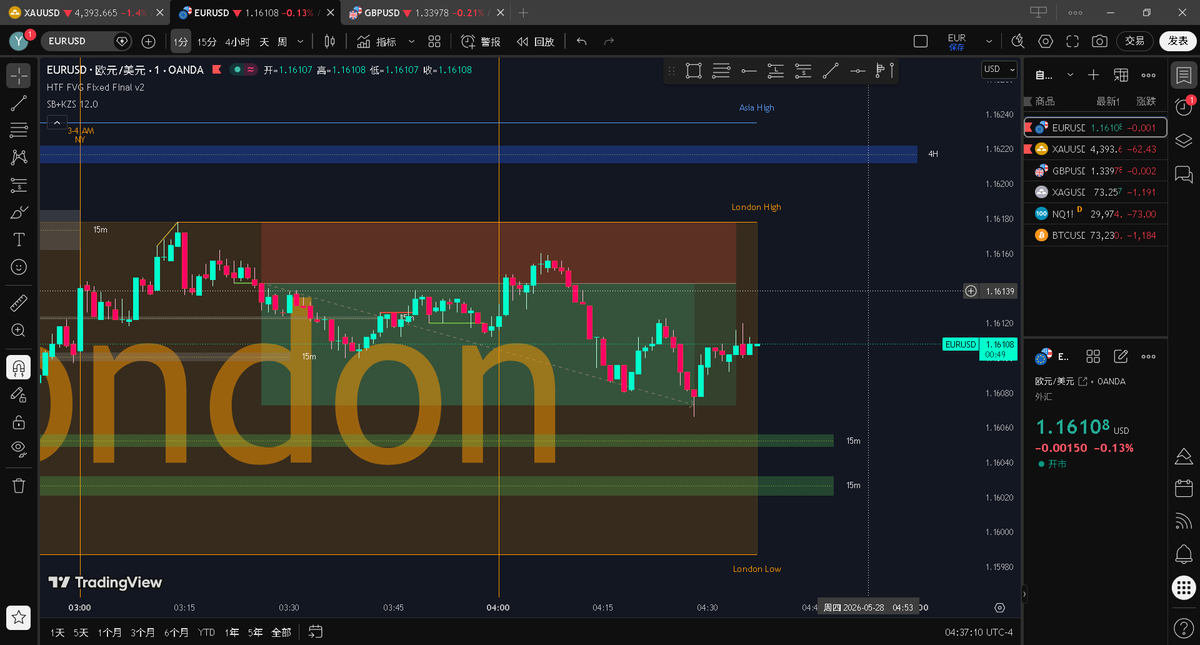Toggle lock all drawings
1200x645 pixels.
coord(18,422)
